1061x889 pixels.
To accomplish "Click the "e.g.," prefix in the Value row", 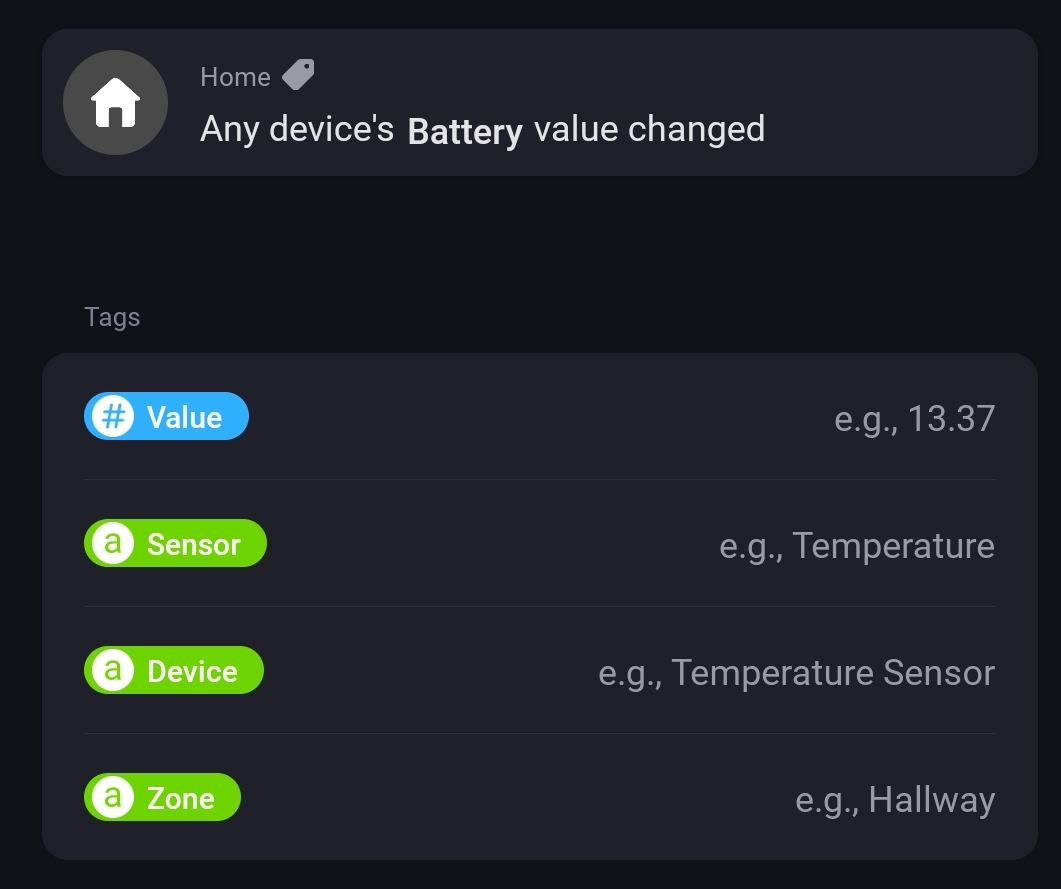I will coord(866,419).
